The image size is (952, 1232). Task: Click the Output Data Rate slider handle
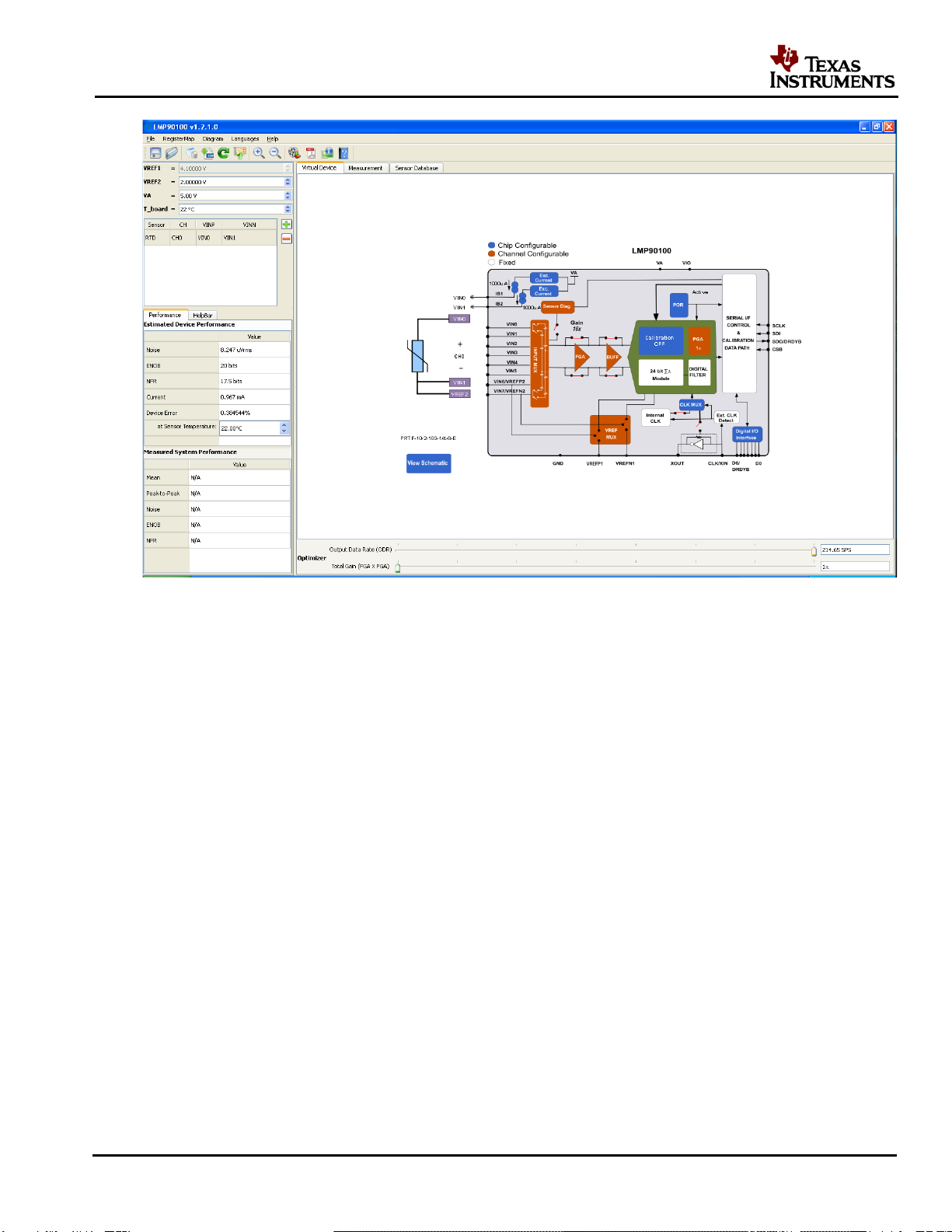pos(814,551)
